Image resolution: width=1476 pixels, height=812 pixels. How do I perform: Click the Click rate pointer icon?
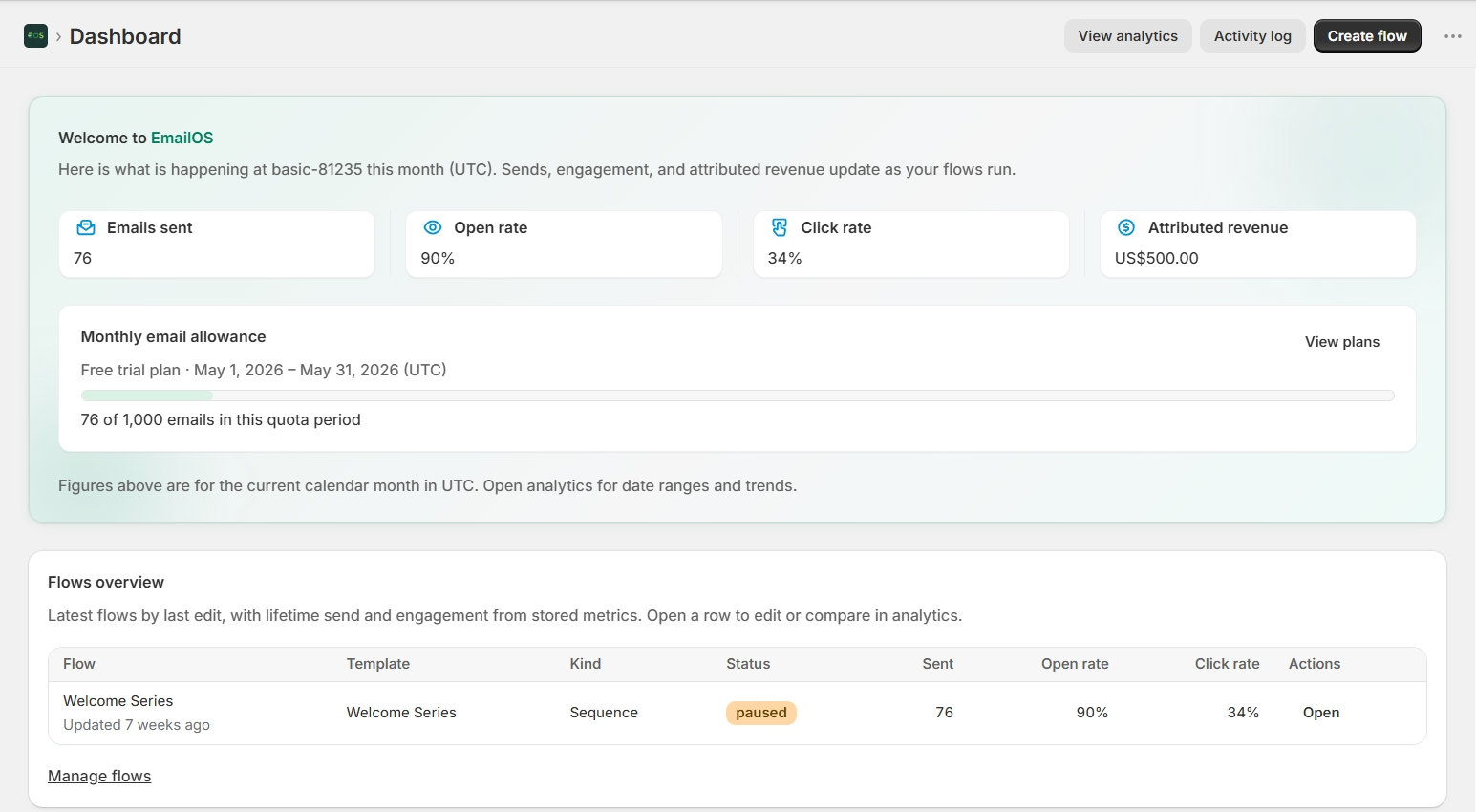(x=780, y=227)
